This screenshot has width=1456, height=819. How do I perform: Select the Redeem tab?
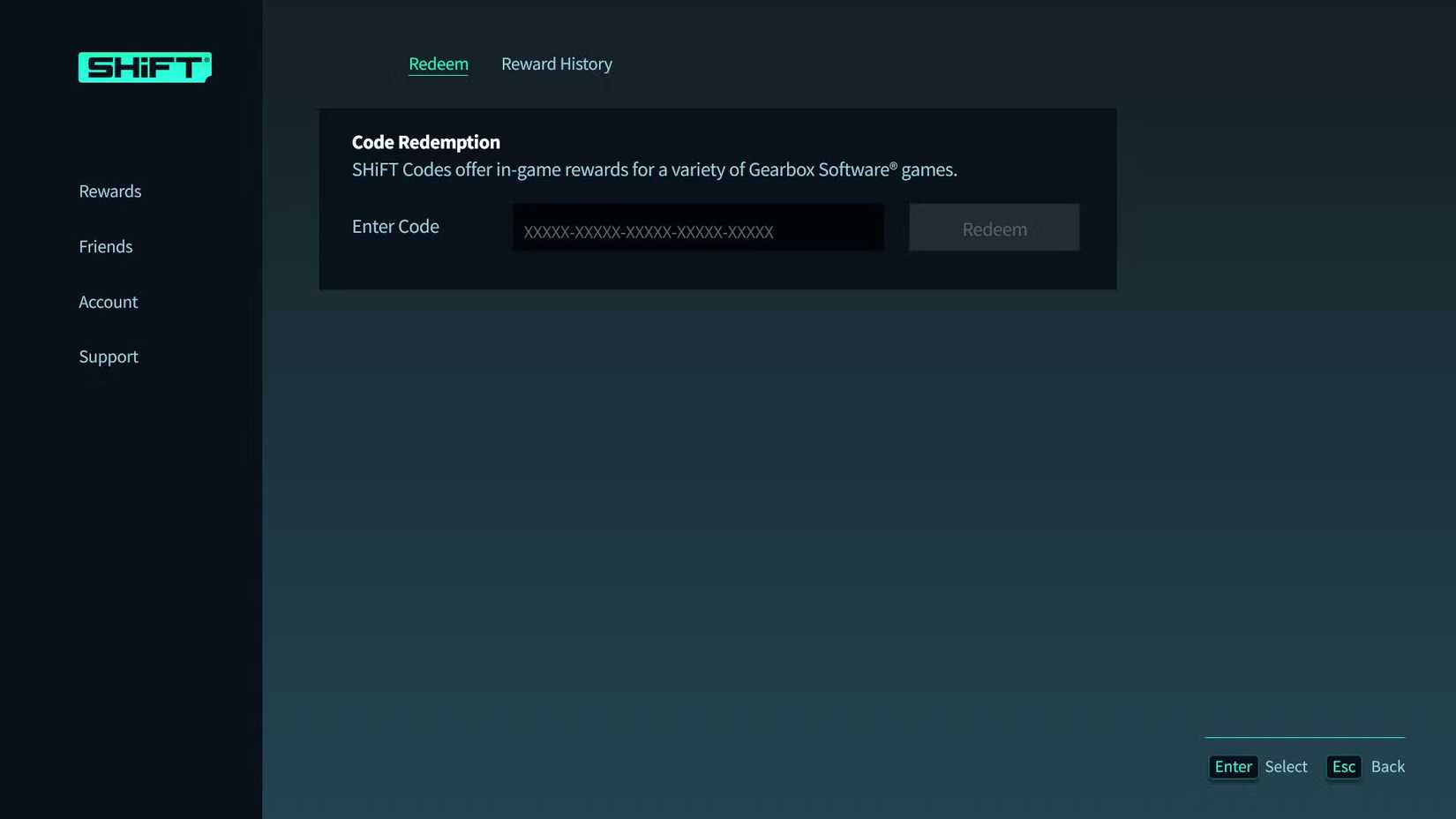[x=438, y=64]
